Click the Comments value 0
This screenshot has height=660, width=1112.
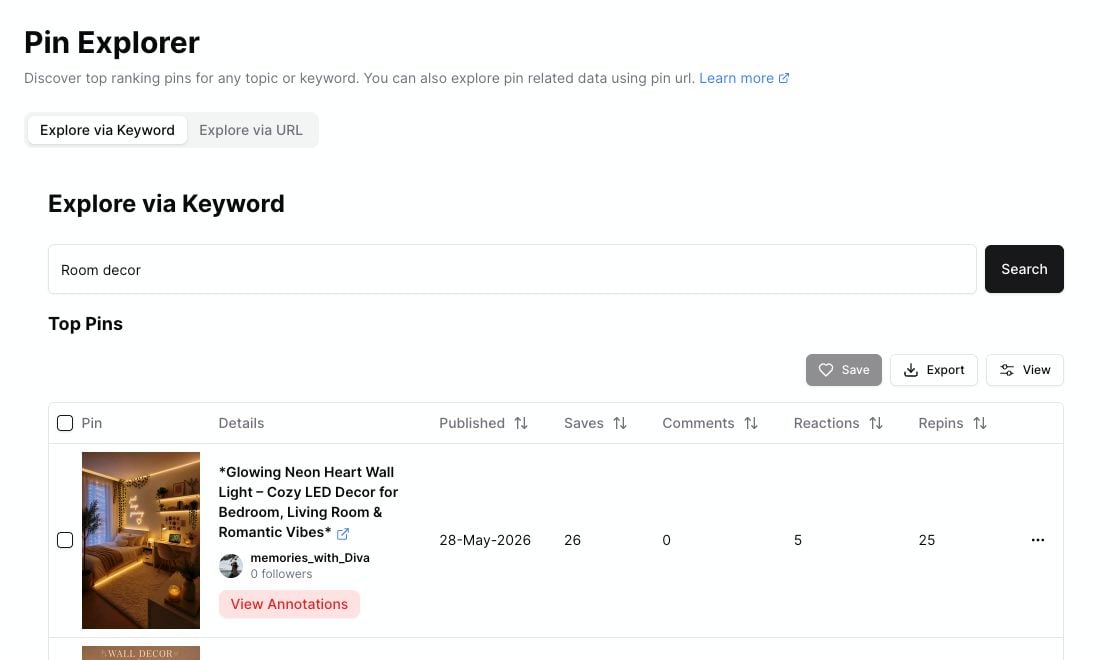click(x=666, y=540)
